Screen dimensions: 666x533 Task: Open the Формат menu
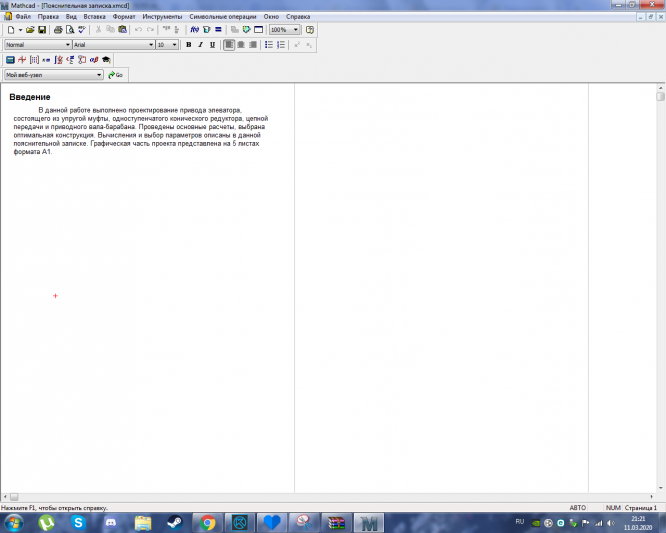(x=124, y=17)
